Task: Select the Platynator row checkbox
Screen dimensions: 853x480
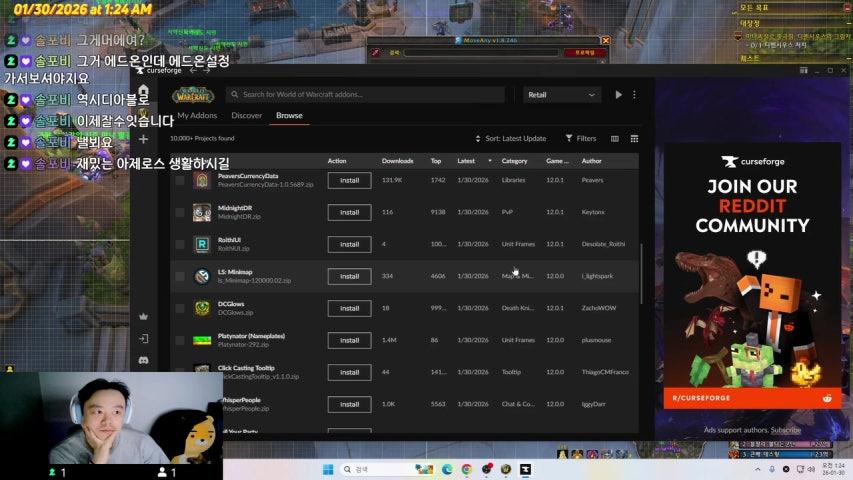Action: point(180,340)
